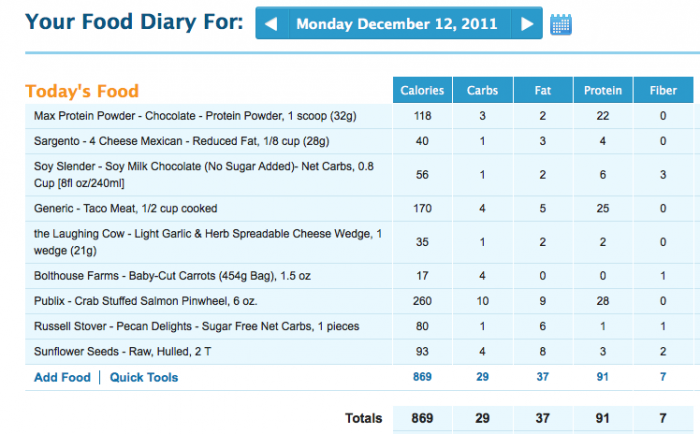Open the Publix Crab Stuffed Salmon Pinwheel entry
The image size is (700, 434).
pyautogui.click(x=146, y=301)
